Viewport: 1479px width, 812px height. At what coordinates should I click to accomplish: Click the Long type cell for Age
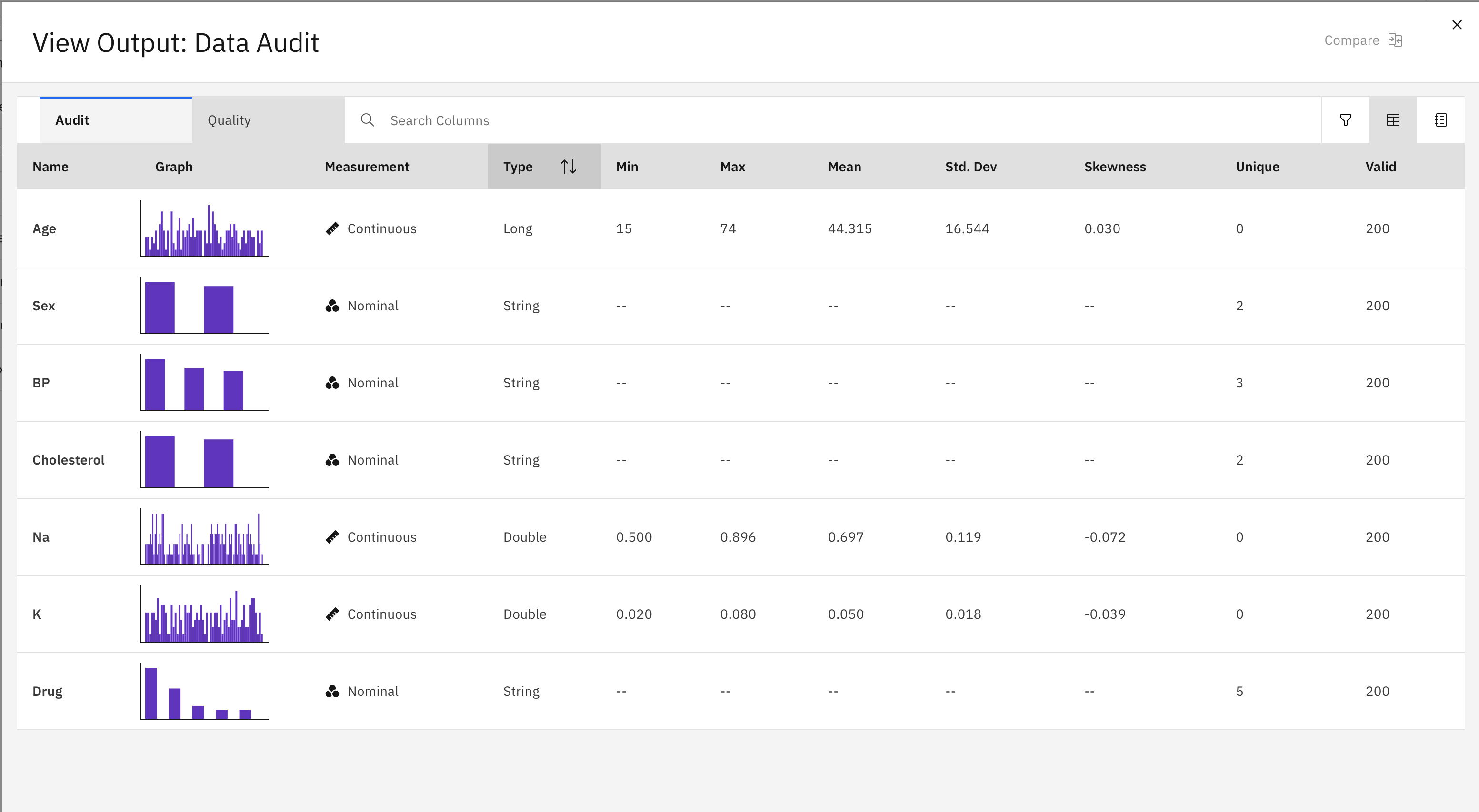click(518, 228)
